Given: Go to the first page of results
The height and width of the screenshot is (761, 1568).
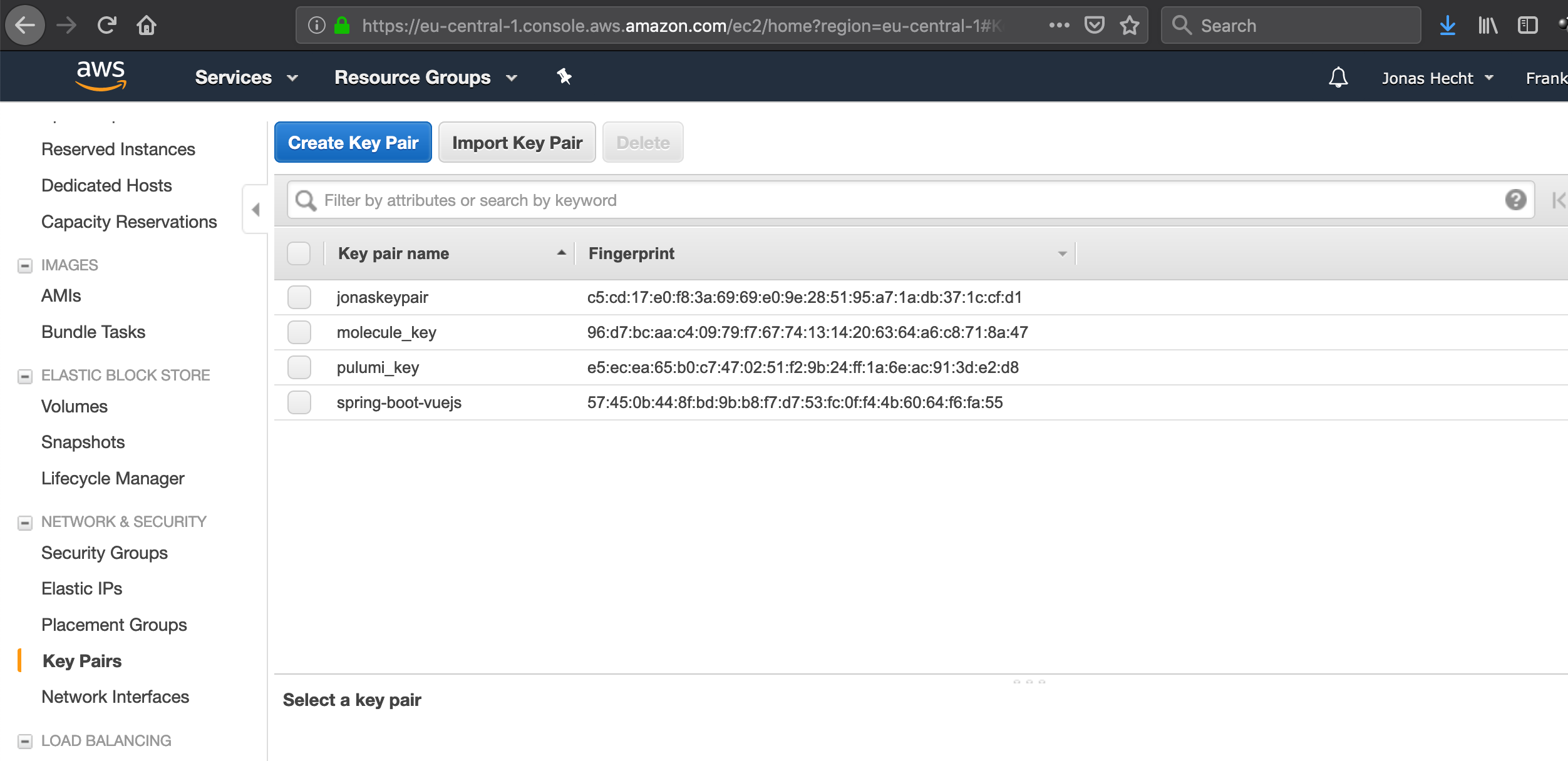Looking at the screenshot, I should [1558, 200].
